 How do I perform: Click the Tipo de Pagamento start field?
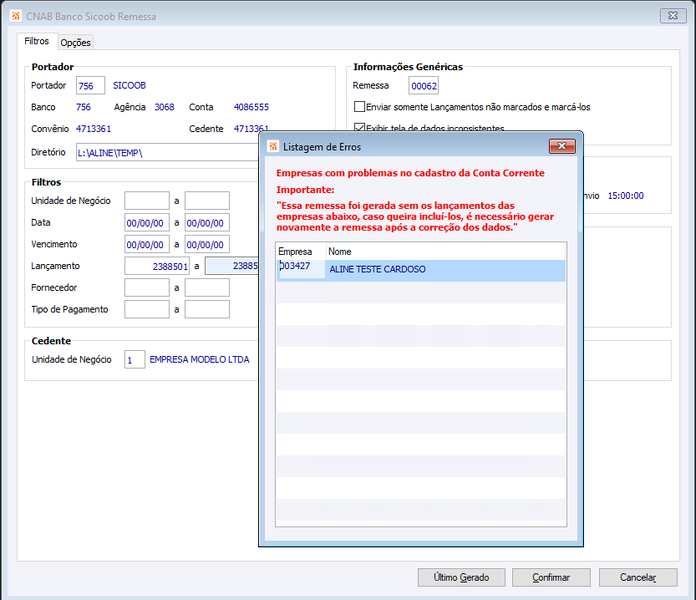[x=147, y=309]
